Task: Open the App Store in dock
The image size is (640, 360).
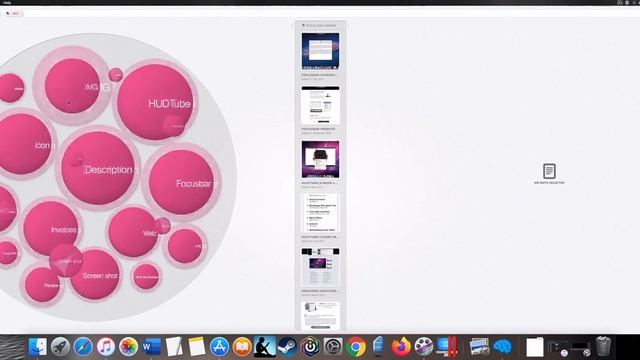Action: coord(219,347)
